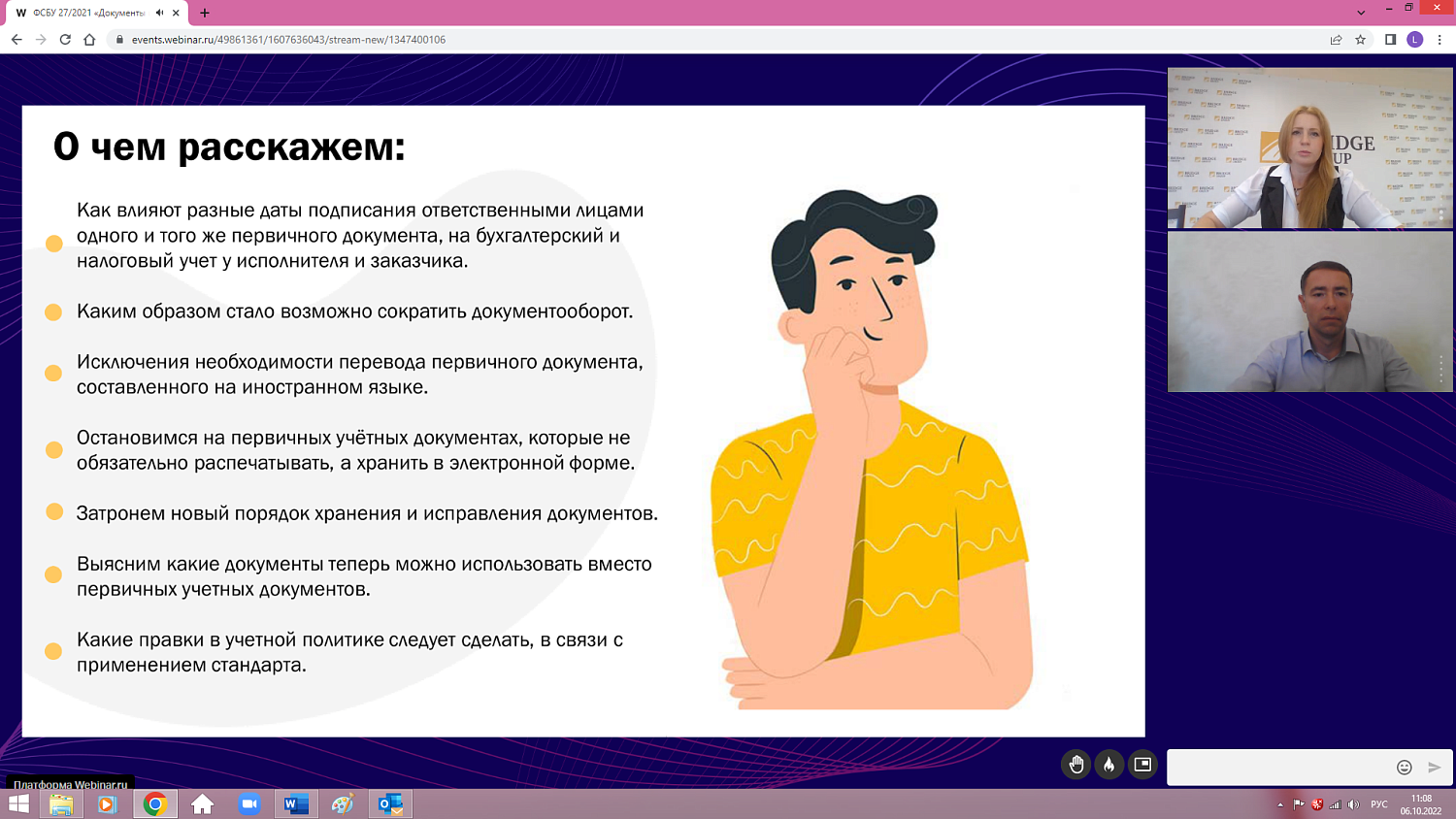Navigate back with the browser arrow
The width and height of the screenshot is (1456, 819).
(16, 40)
